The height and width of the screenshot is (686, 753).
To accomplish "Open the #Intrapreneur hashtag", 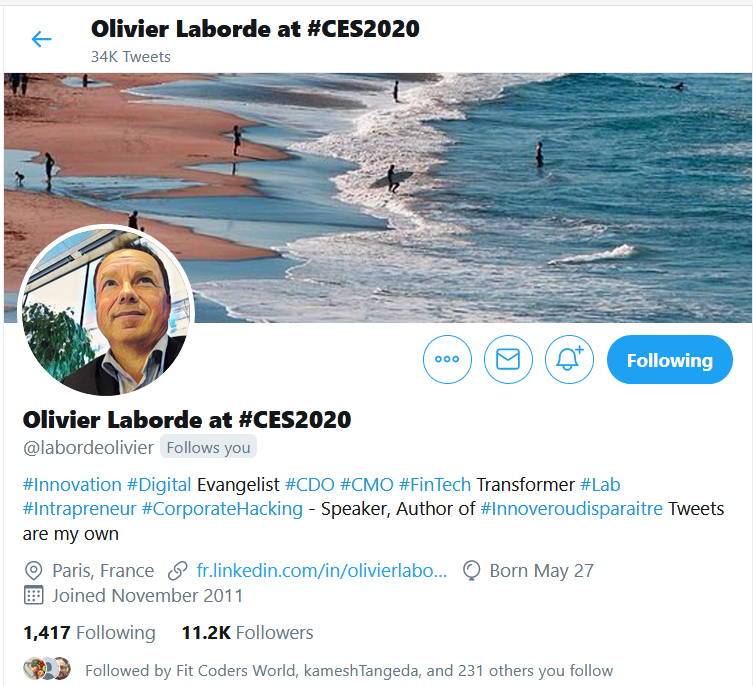I will [x=79, y=509].
